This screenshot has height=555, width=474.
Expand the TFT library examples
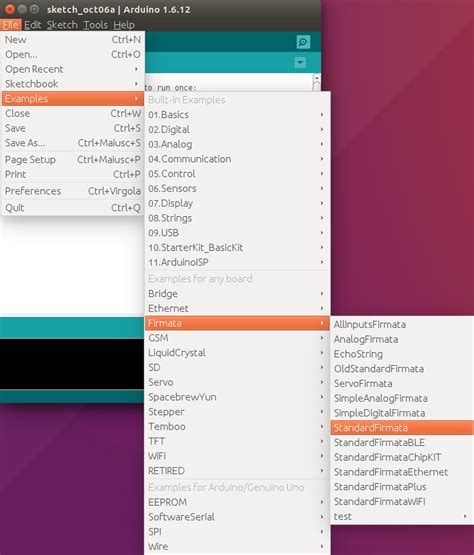click(237, 441)
